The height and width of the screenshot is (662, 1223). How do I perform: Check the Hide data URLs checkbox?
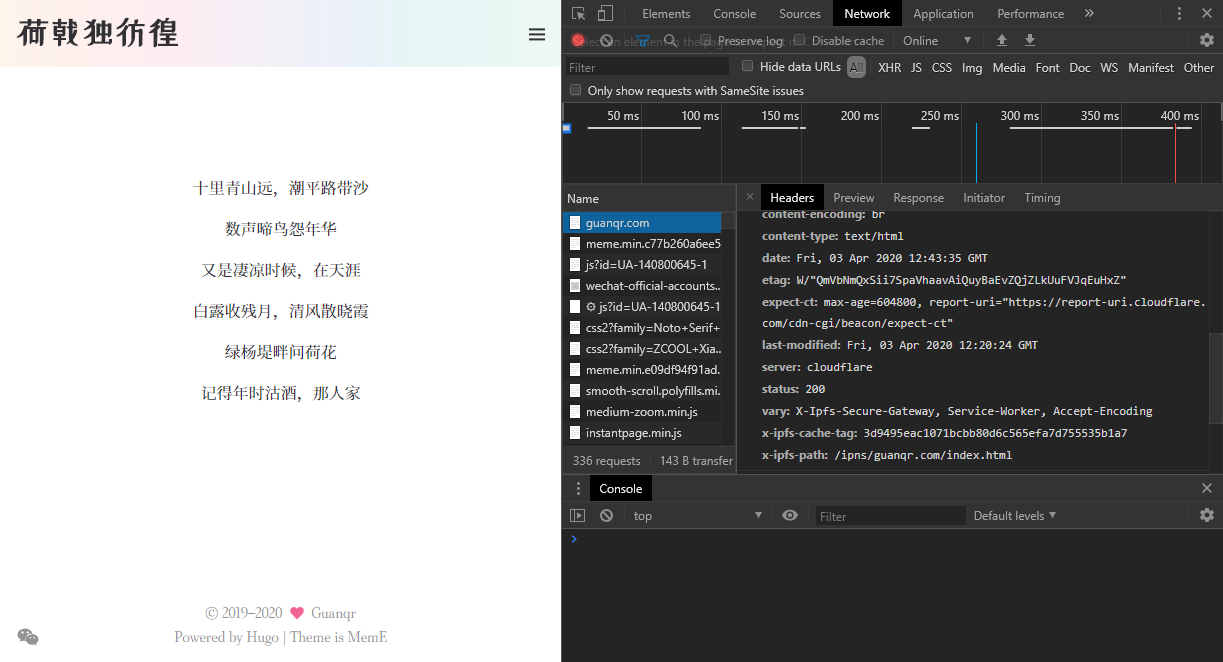click(x=747, y=66)
